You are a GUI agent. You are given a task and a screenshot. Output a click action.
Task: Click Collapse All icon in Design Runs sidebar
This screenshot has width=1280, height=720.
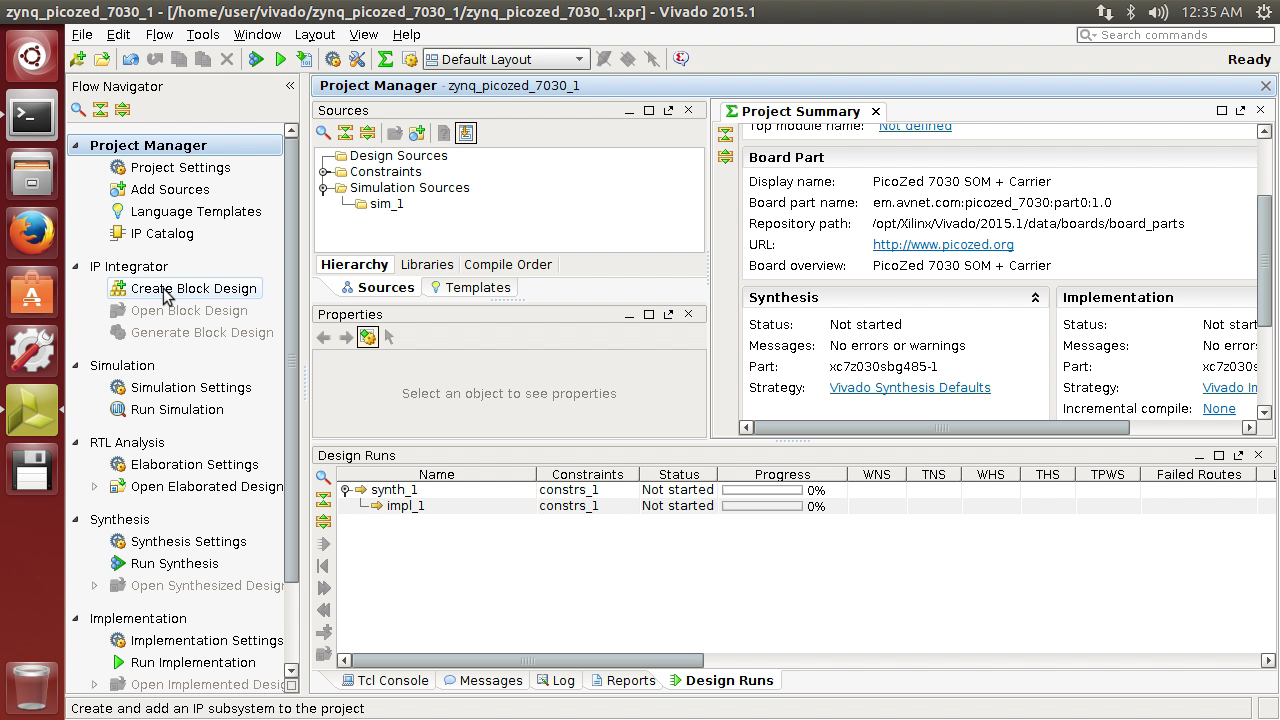323,499
